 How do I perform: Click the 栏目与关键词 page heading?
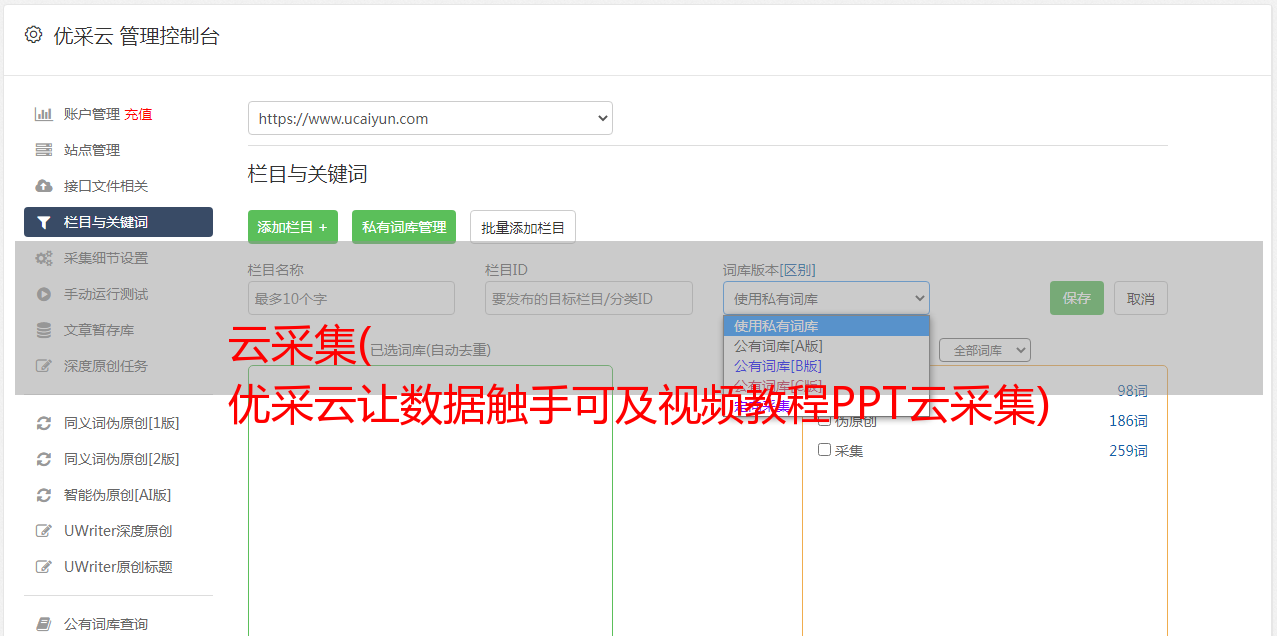[308, 174]
